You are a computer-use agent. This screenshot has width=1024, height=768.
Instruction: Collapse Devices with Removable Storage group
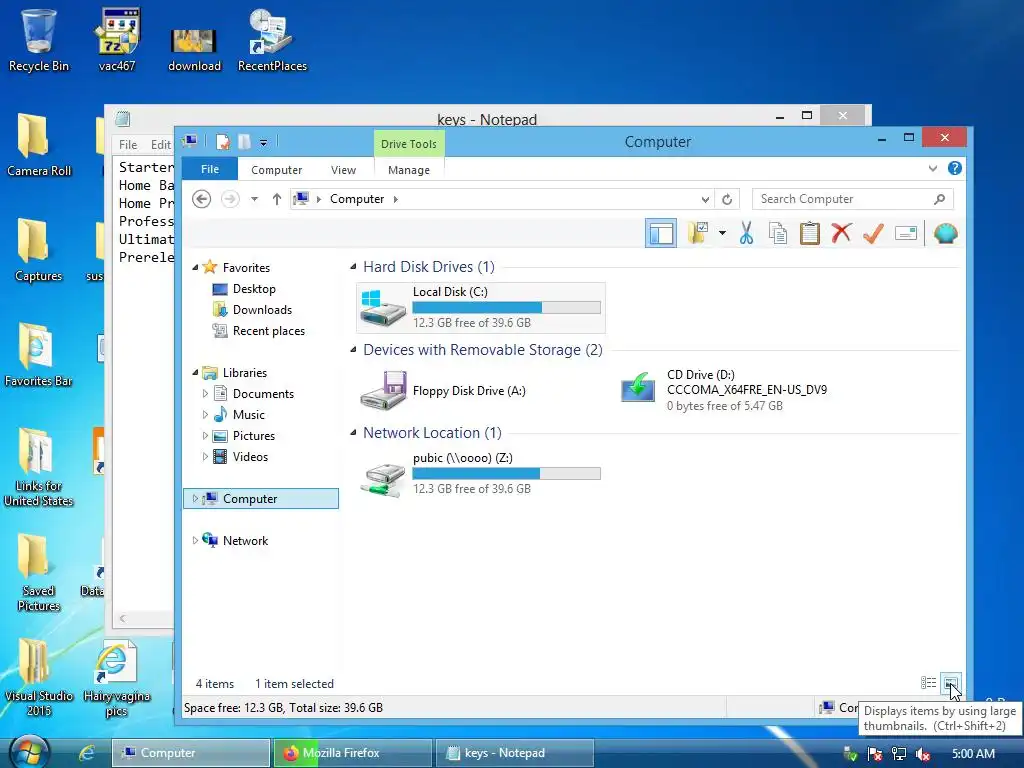(353, 349)
